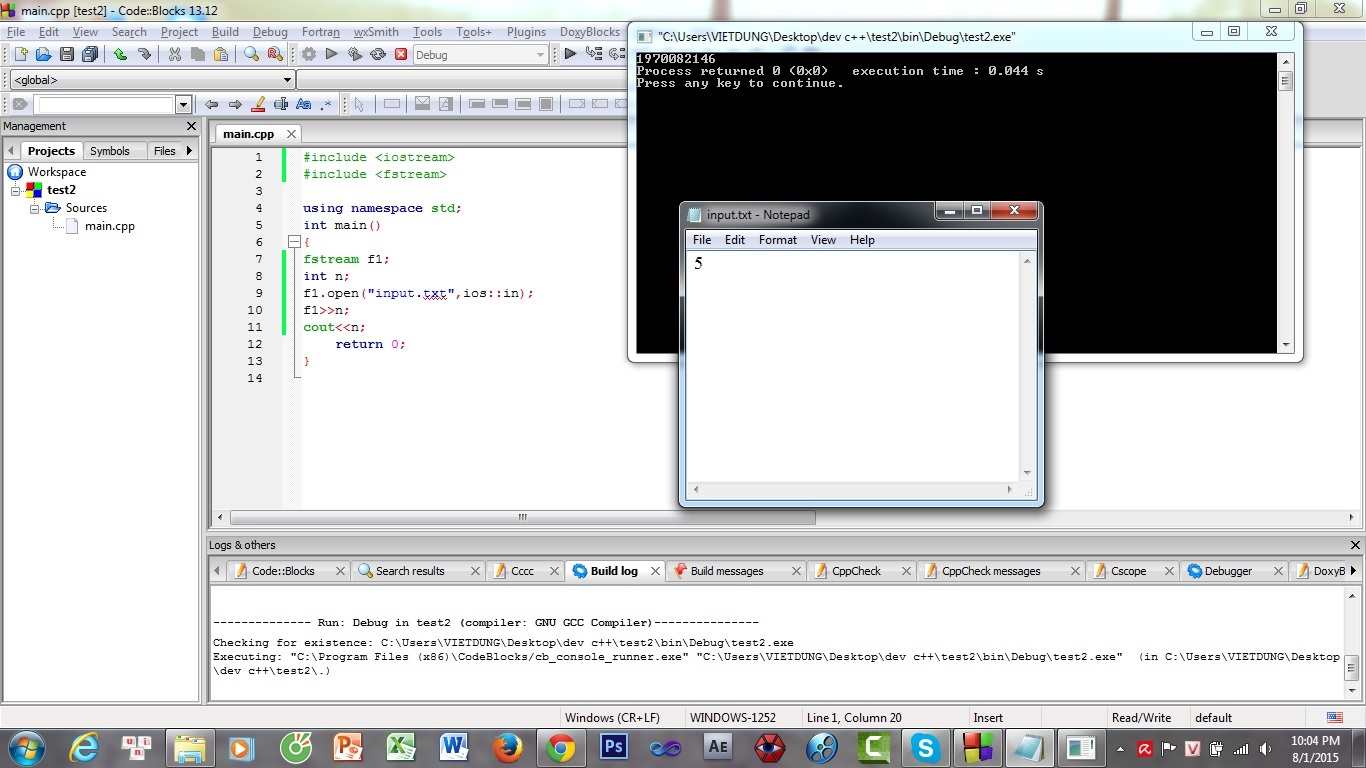Run the program with the Run icon
This screenshot has height=768, width=1366.
click(x=332, y=54)
